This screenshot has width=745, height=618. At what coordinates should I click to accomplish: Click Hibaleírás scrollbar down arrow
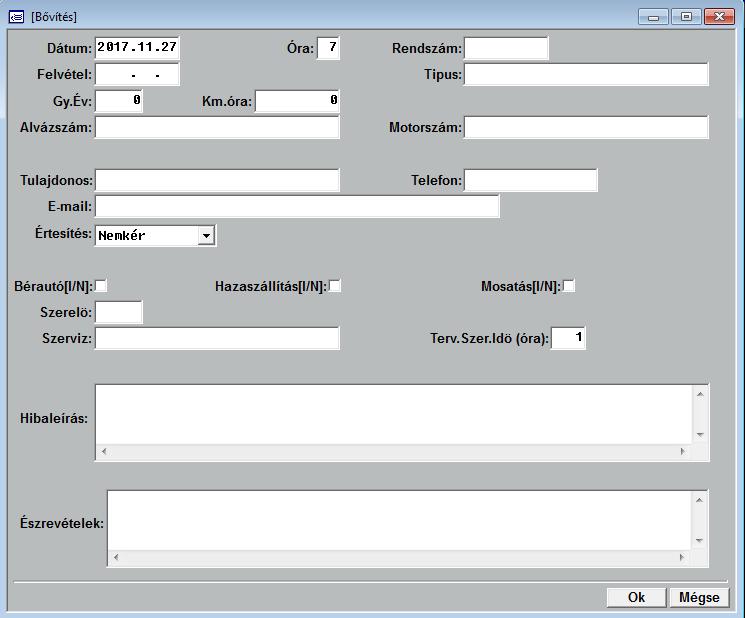pyautogui.click(x=700, y=435)
